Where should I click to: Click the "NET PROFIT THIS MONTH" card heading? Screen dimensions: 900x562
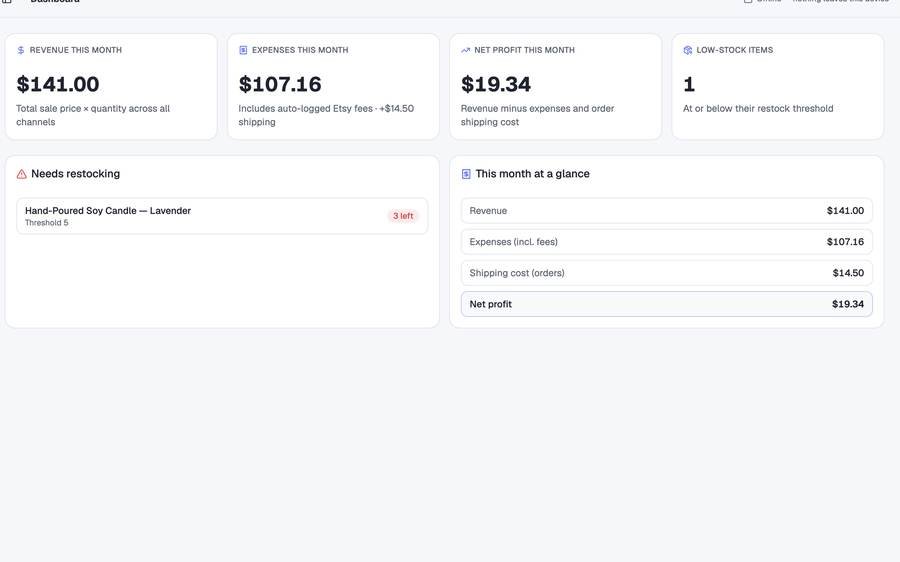pyautogui.click(x=525, y=50)
